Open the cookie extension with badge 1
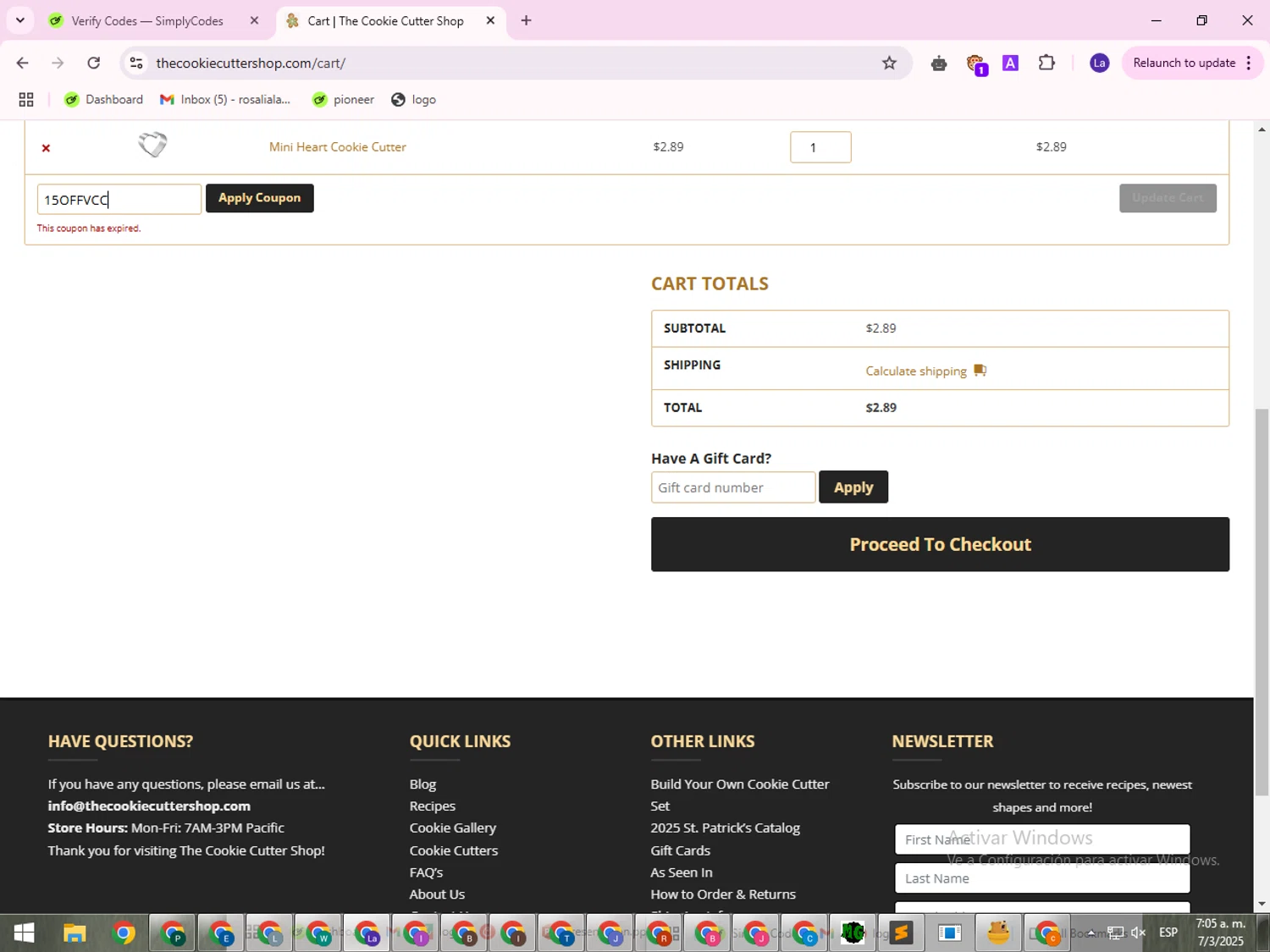 (975, 64)
